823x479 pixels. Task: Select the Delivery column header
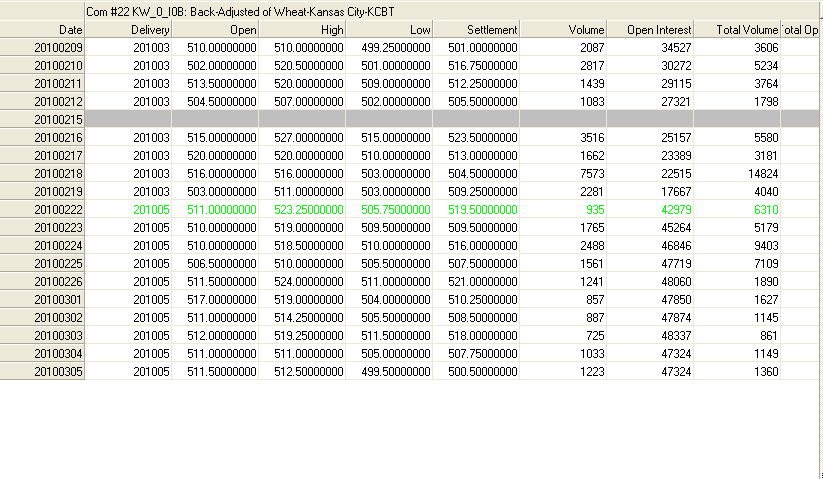pyautogui.click(x=128, y=30)
